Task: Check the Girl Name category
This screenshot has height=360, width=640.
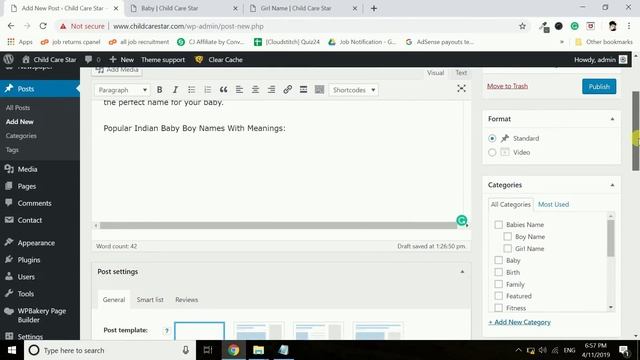Action: coord(507,248)
